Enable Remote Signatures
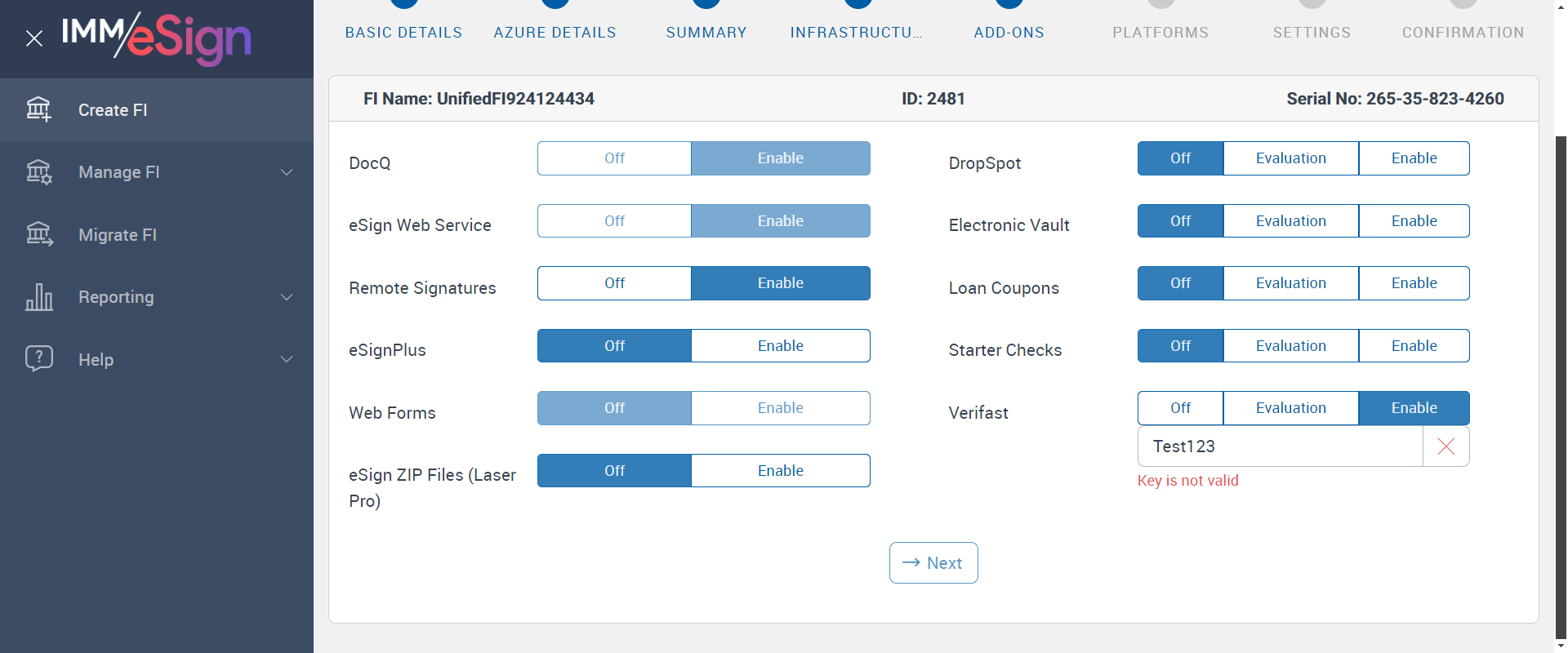This screenshot has width=1568, height=653. tap(781, 283)
